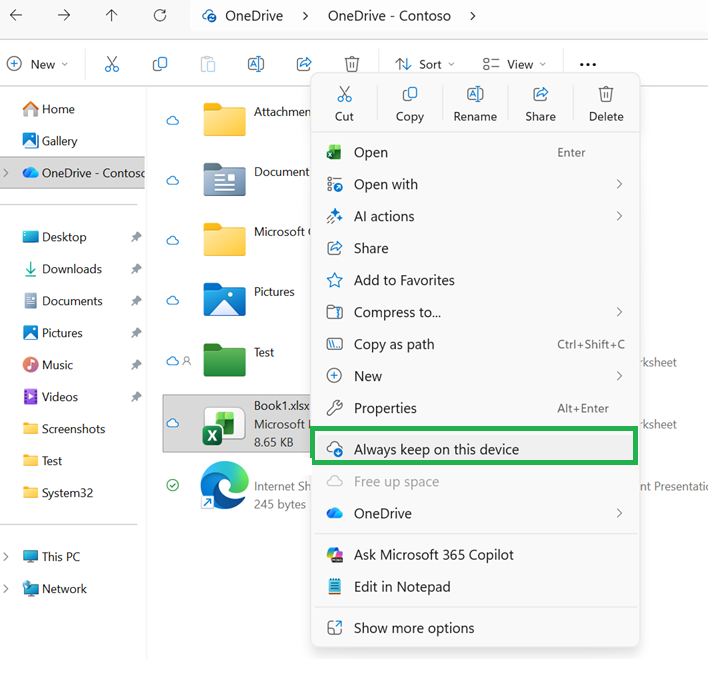Choose Add to Favorites
The height and width of the screenshot is (688, 708).
(475, 280)
